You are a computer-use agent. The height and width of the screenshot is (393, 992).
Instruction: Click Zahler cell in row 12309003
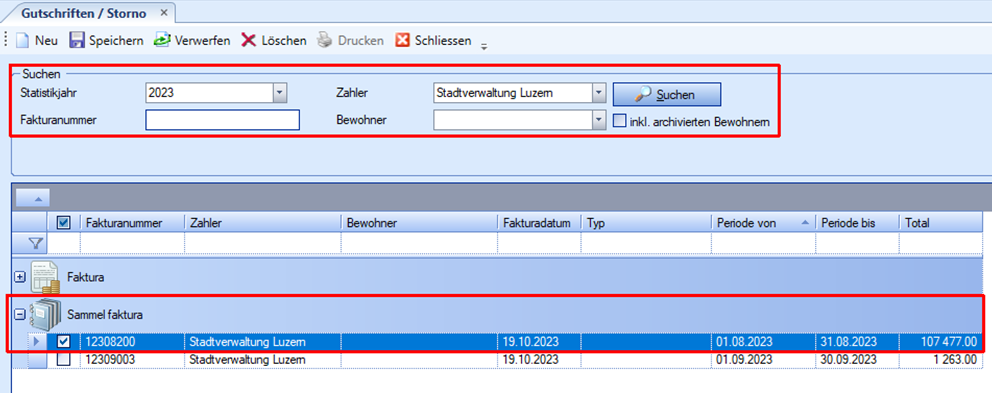(263, 359)
